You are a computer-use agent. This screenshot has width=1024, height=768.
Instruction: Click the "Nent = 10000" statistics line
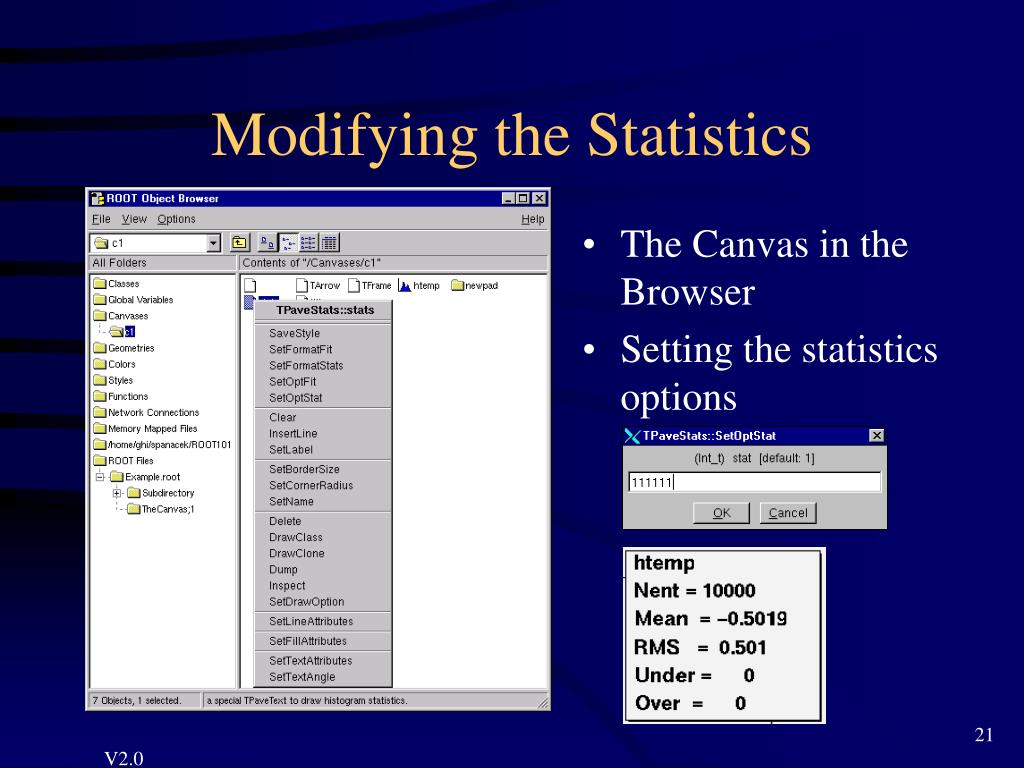(x=695, y=590)
